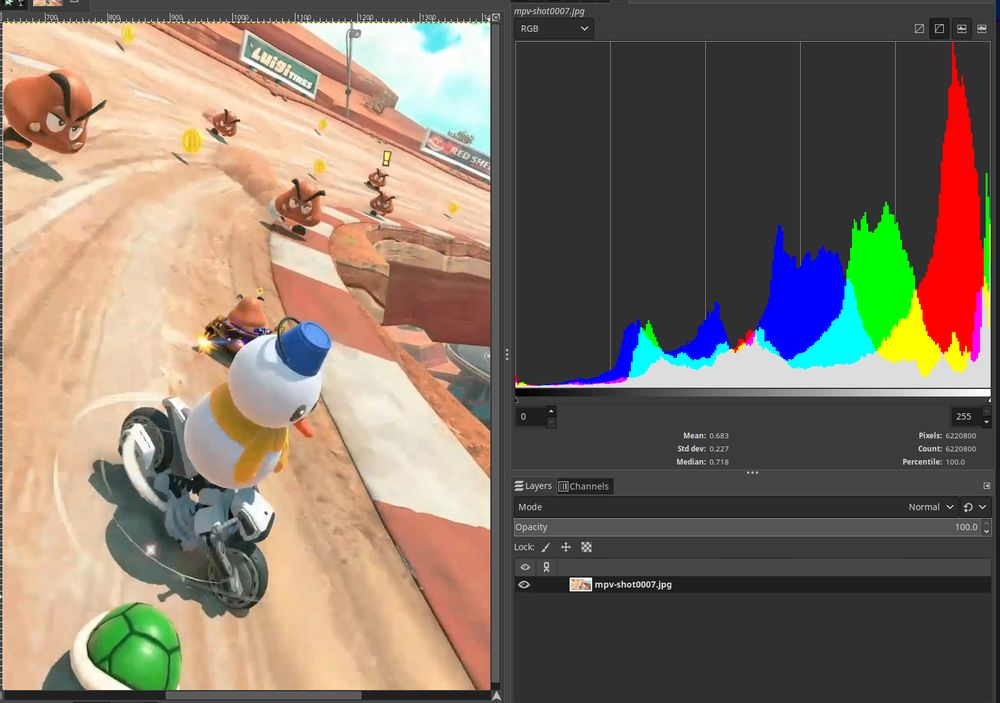Select the layer name mpv-shot0007.jpg
1000x703 pixels.
point(633,584)
